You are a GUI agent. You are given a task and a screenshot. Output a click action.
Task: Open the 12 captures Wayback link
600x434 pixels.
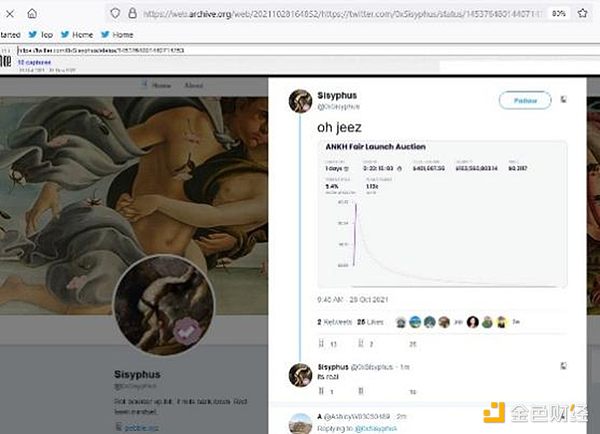[x=34, y=62]
